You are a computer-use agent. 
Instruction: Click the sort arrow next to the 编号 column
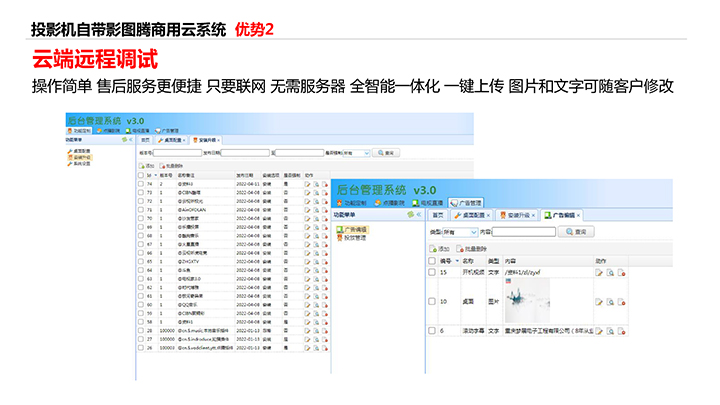click(456, 260)
